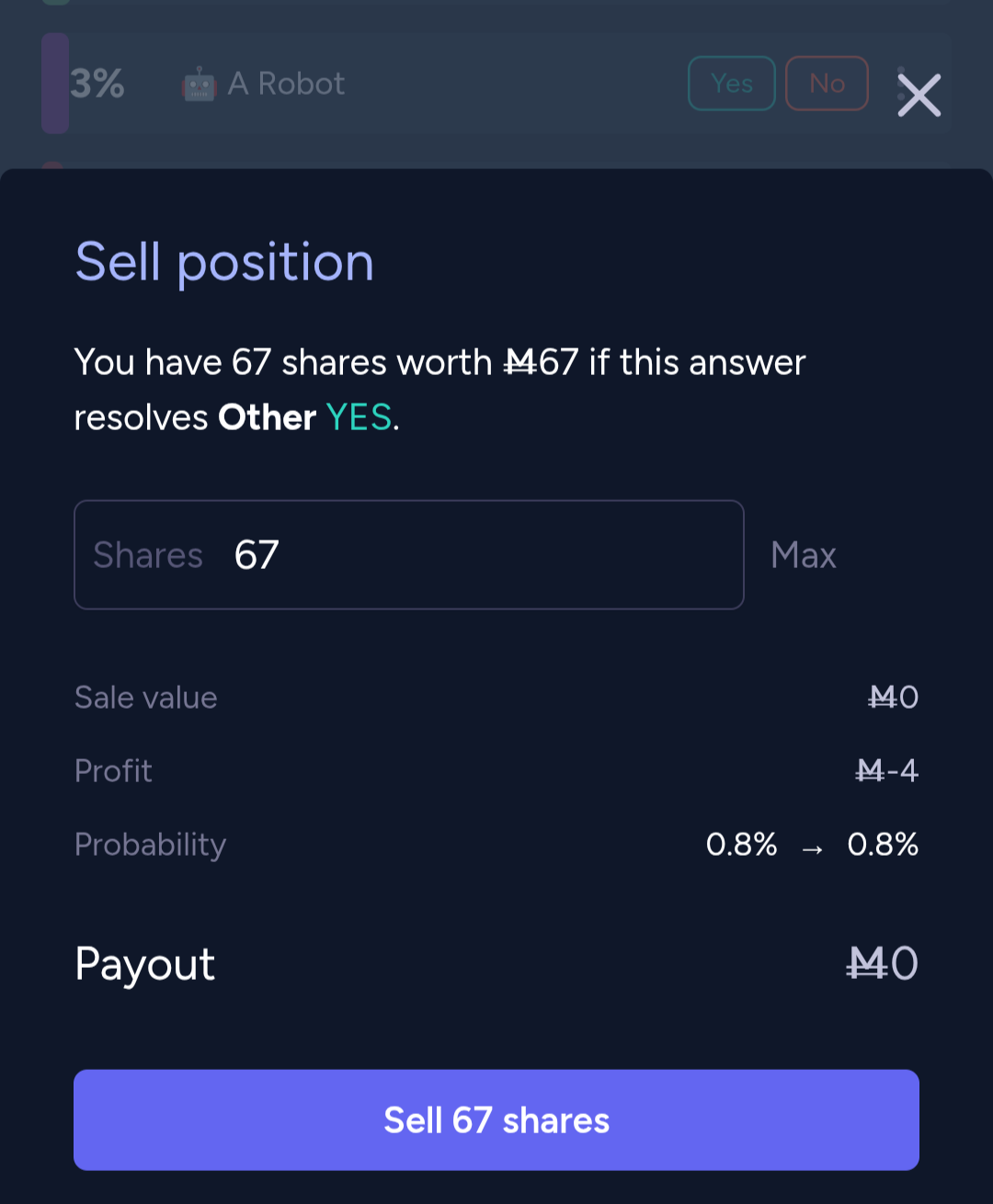Image resolution: width=993 pixels, height=1204 pixels.
Task: Open the A Robot answer label
Action: (287, 84)
